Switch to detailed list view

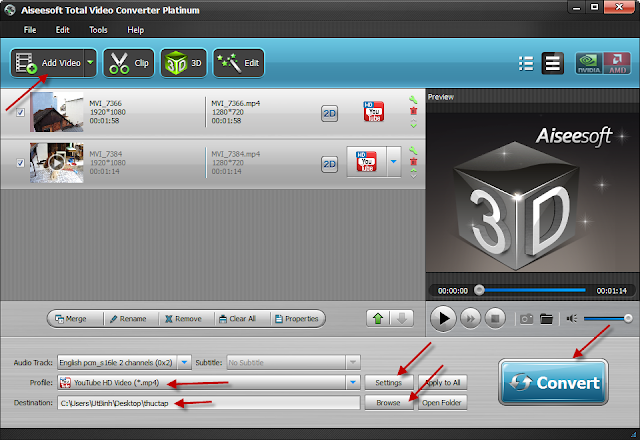tap(552, 63)
